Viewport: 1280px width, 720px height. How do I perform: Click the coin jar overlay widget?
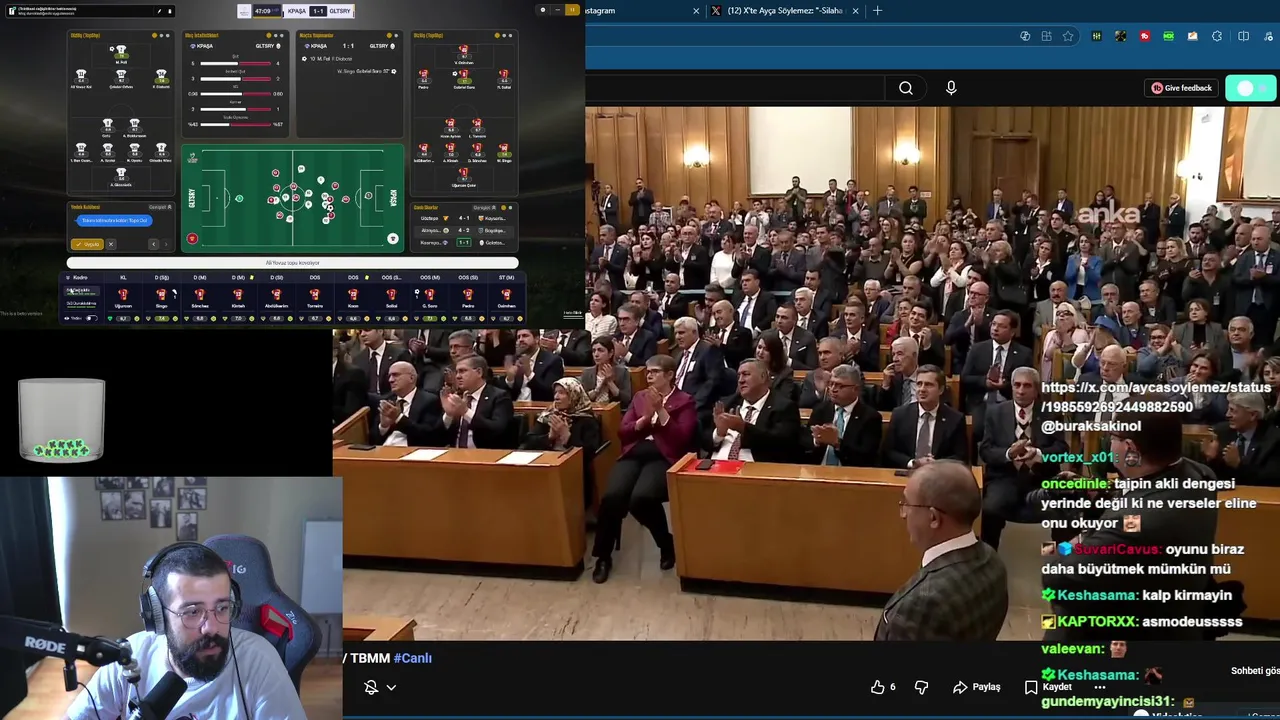[x=61, y=420]
